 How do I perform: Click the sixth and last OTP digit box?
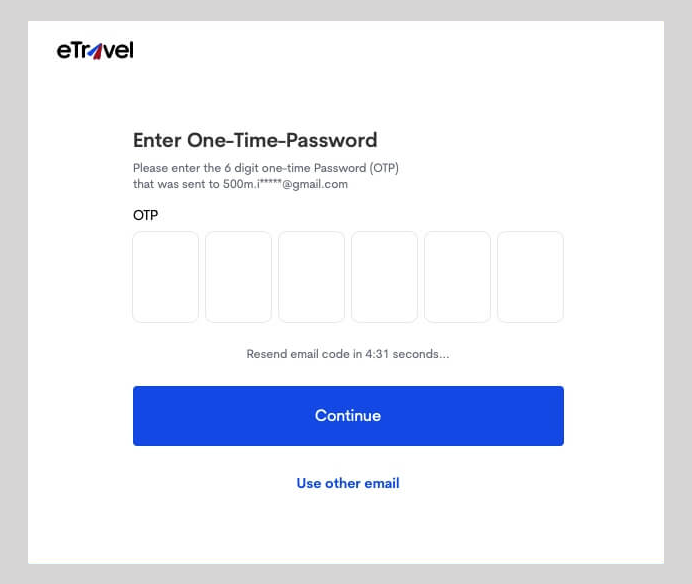click(x=530, y=277)
